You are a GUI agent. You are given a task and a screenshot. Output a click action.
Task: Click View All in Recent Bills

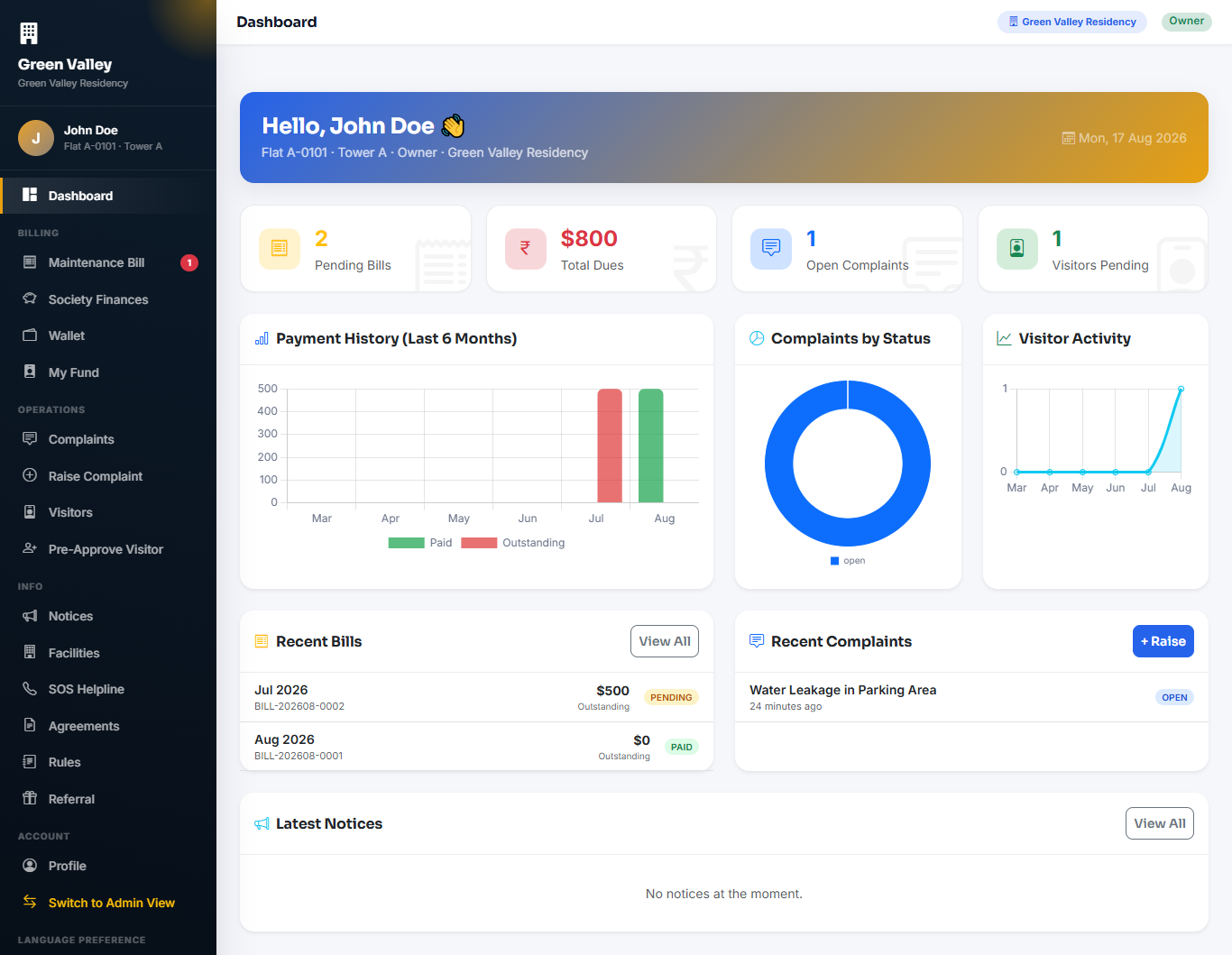point(665,641)
